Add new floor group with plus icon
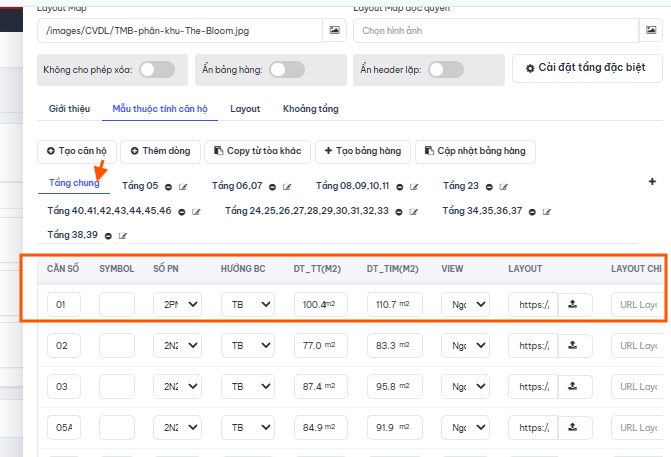The height and width of the screenshot is (457, 671). (x=652, y=182)
